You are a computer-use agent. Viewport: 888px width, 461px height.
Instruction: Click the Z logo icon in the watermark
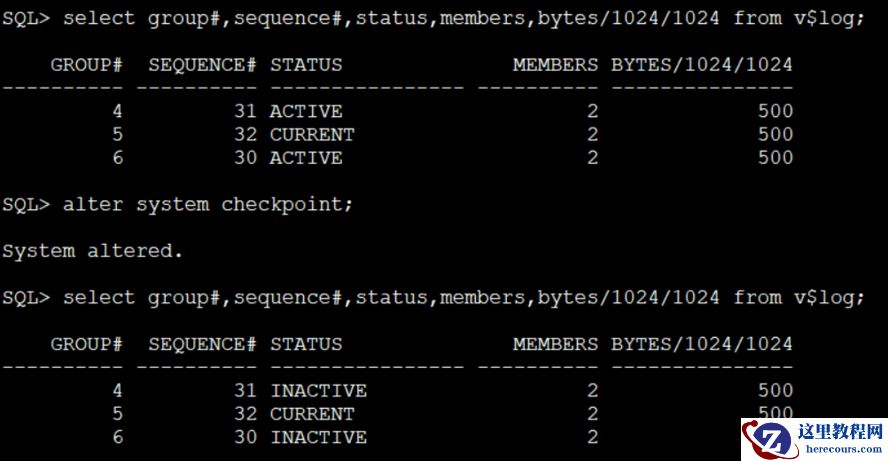(x=768, y=440)
